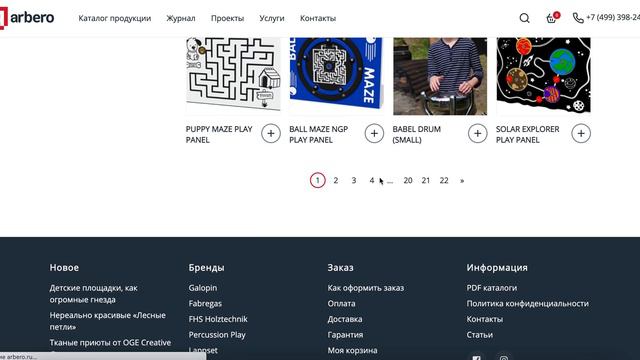Call the +7 (499) phone number link
Image resolution: width=640 pixels, height=360 pixels.
click(x=613, y=18)
